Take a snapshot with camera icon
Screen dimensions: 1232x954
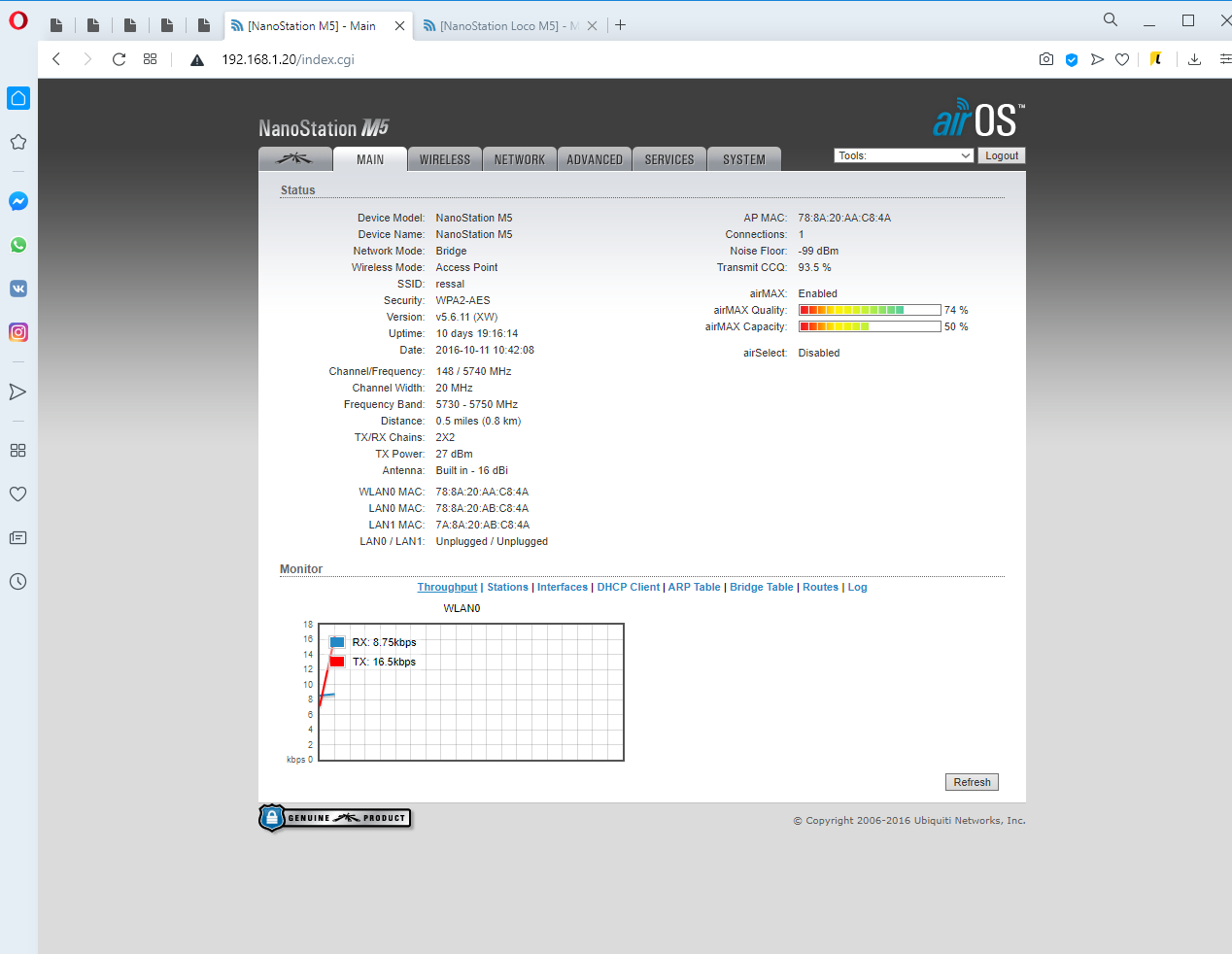(x=1046, y=59)
